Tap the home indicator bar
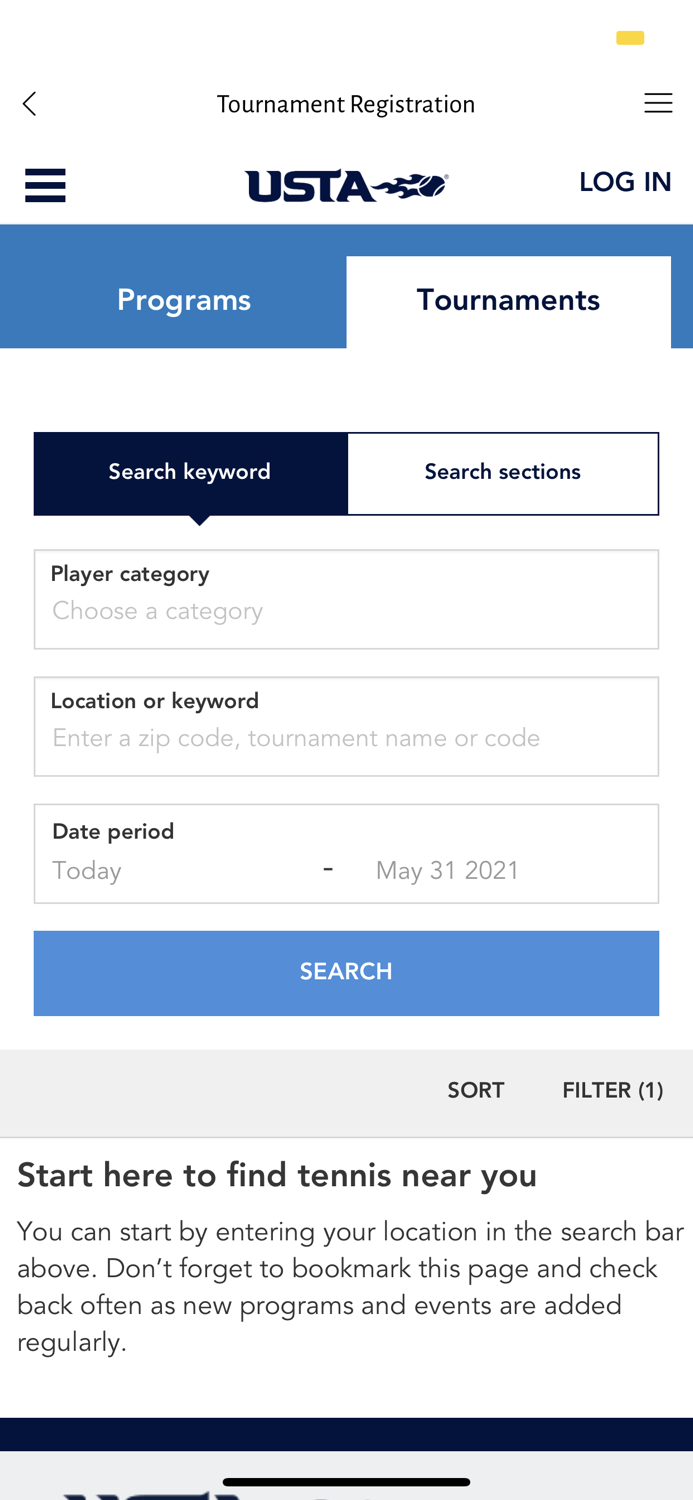This screenshot has height=1500, width=693. 346,1482
